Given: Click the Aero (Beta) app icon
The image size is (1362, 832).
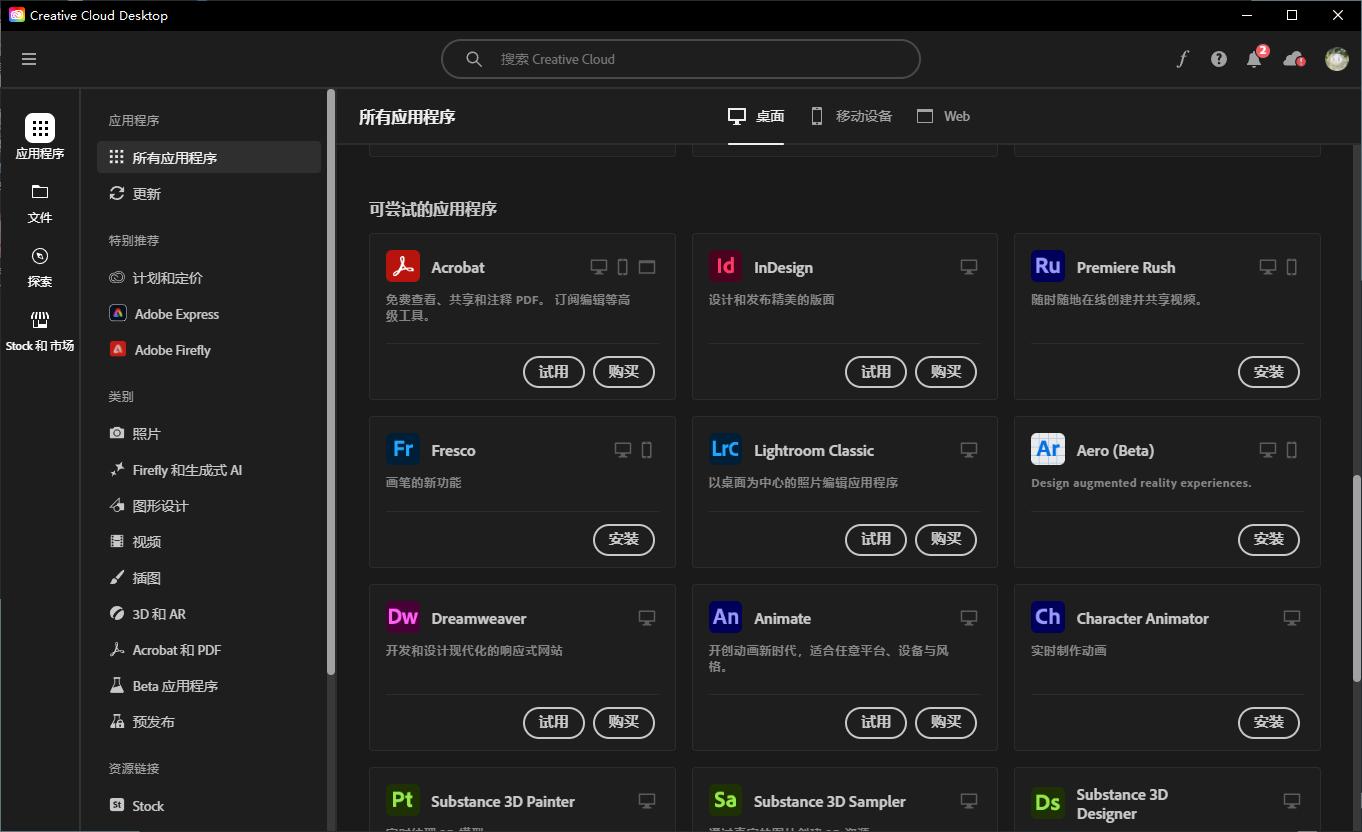Looking at the screenshot, I should pyautogui.click(x=1048, y=449).
